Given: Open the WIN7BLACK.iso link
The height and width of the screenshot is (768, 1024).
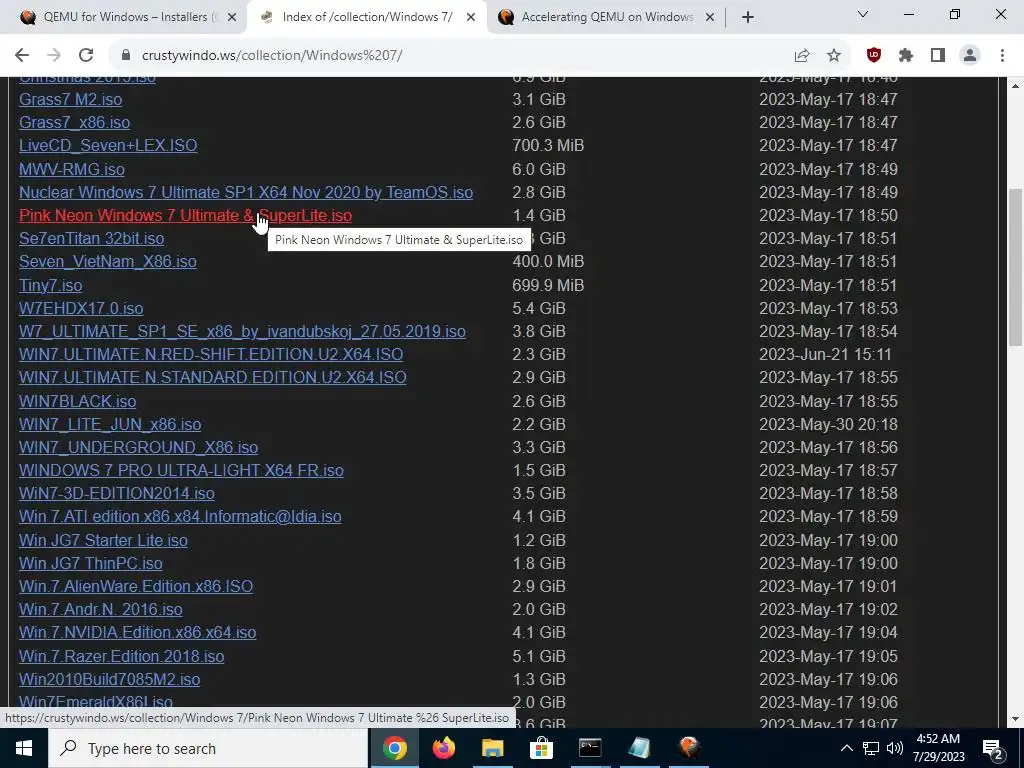Looking at the screenshot, I should [x=78, y=402].
